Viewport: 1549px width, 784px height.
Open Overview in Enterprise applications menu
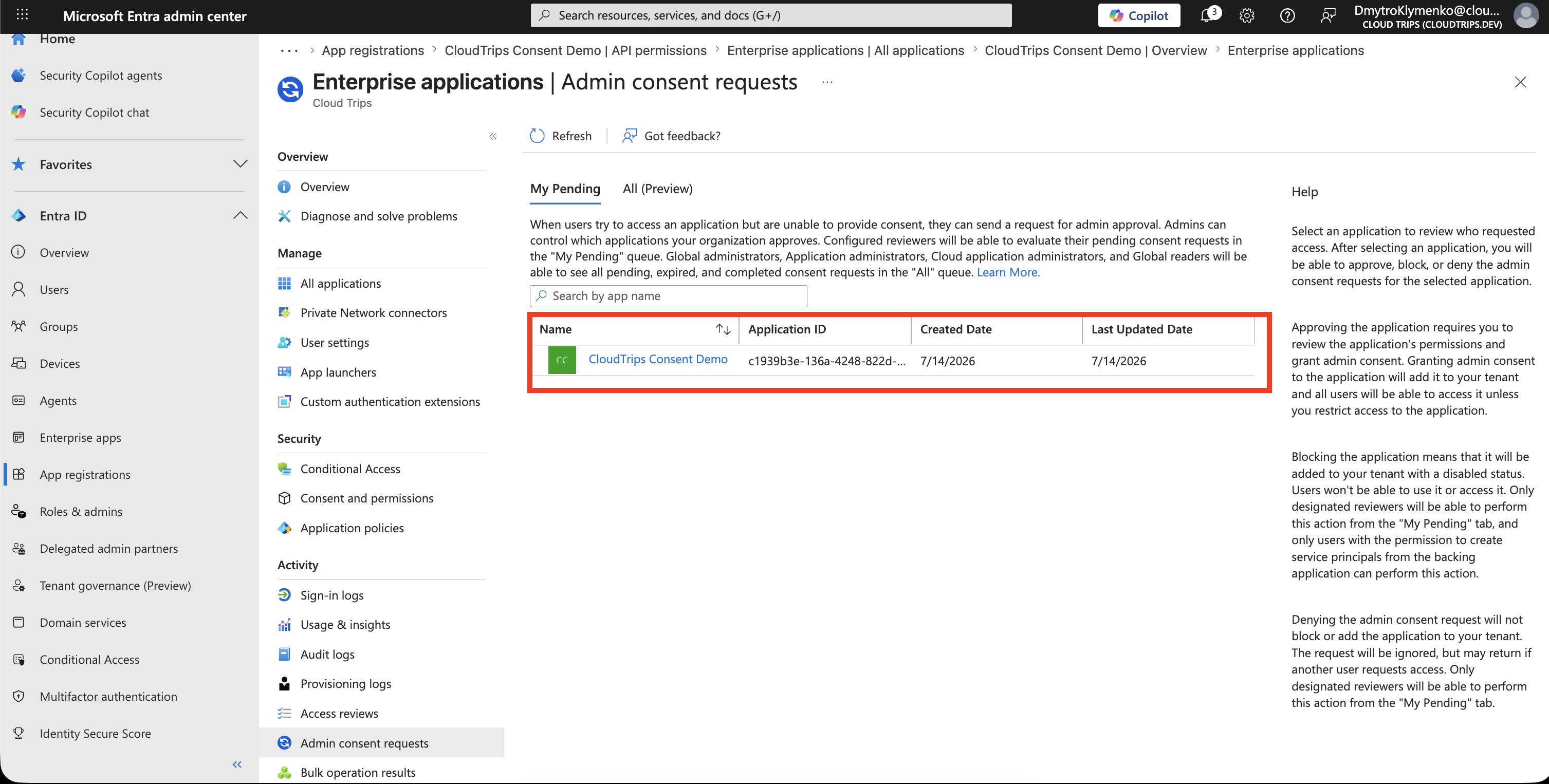tap(325, 187)
